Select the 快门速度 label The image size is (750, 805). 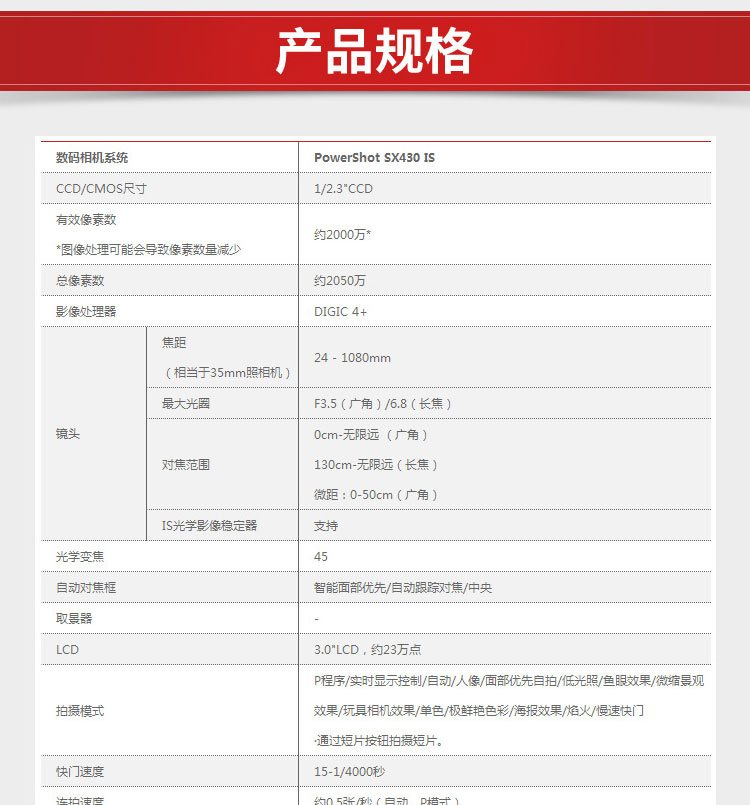tap(80, 772)
